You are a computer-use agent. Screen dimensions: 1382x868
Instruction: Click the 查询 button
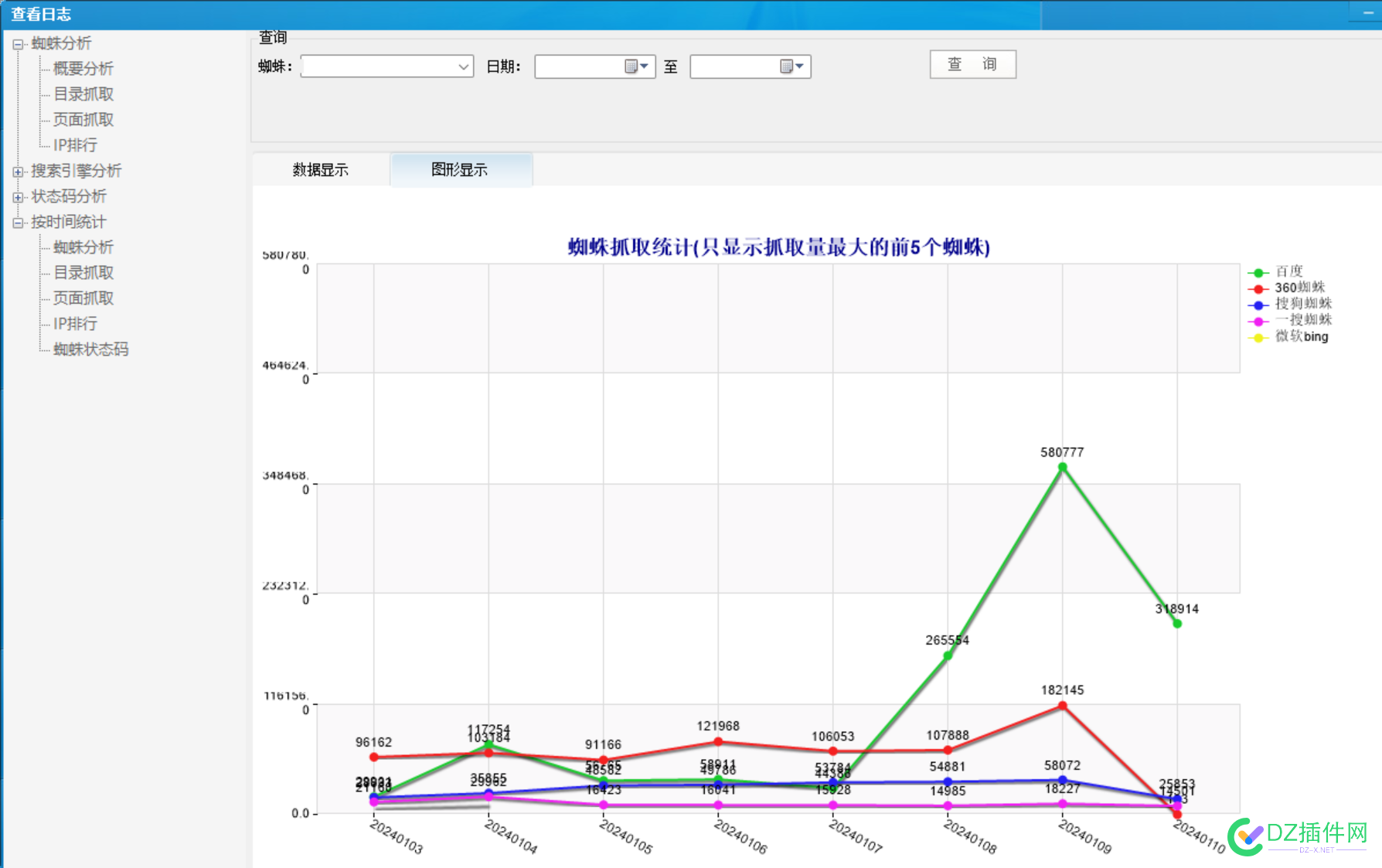(x=972, y=64)
